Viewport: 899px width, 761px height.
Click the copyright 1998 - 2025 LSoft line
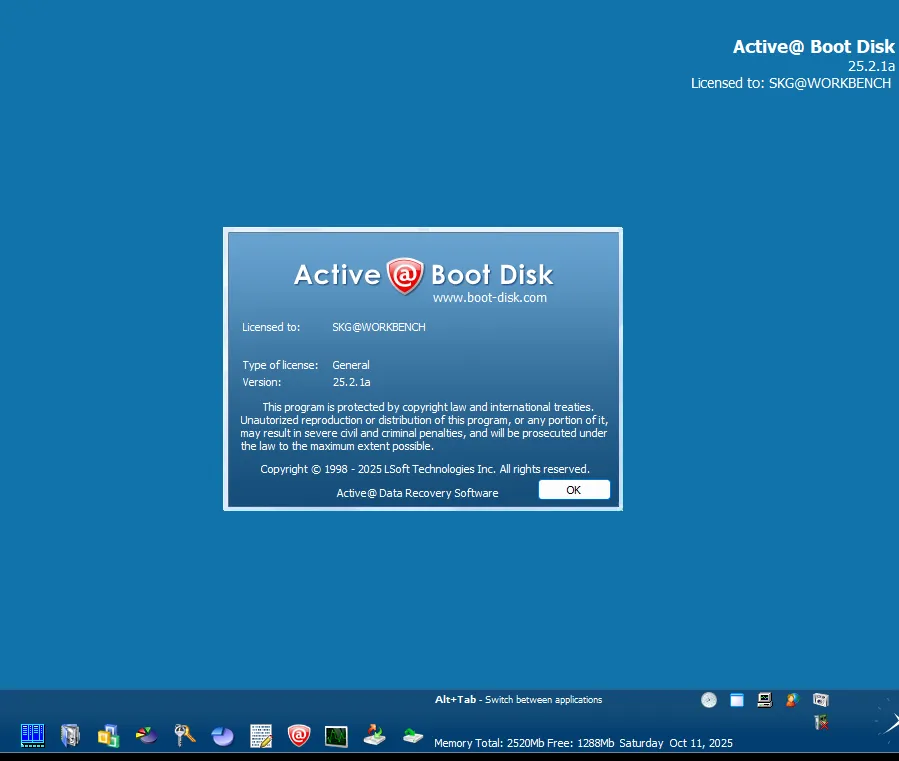(425, 469)
